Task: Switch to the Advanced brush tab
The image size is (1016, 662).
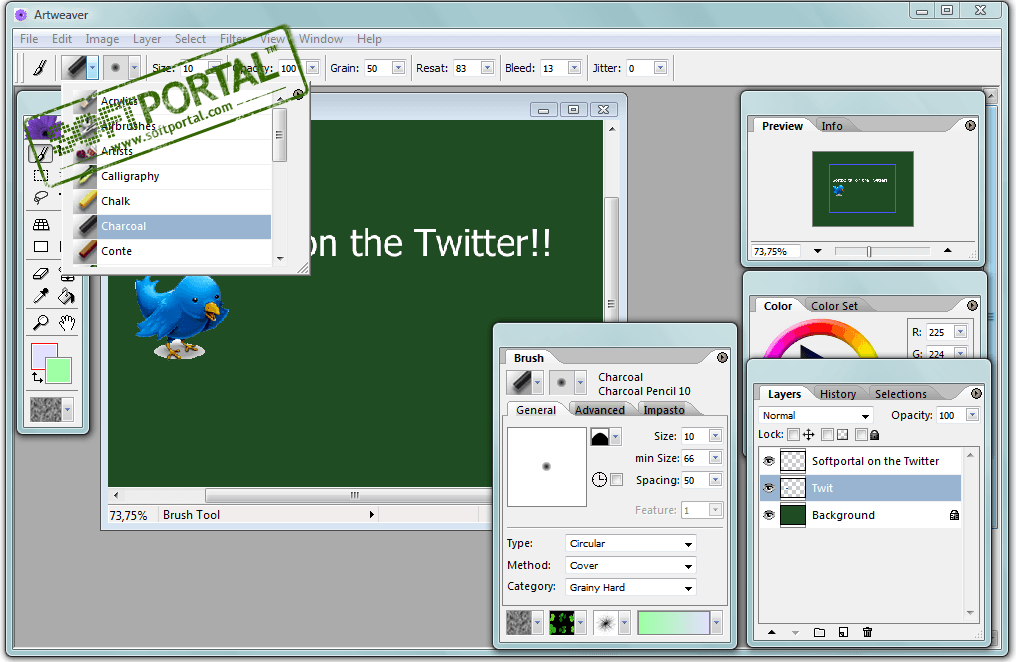Action: (599, 410)
